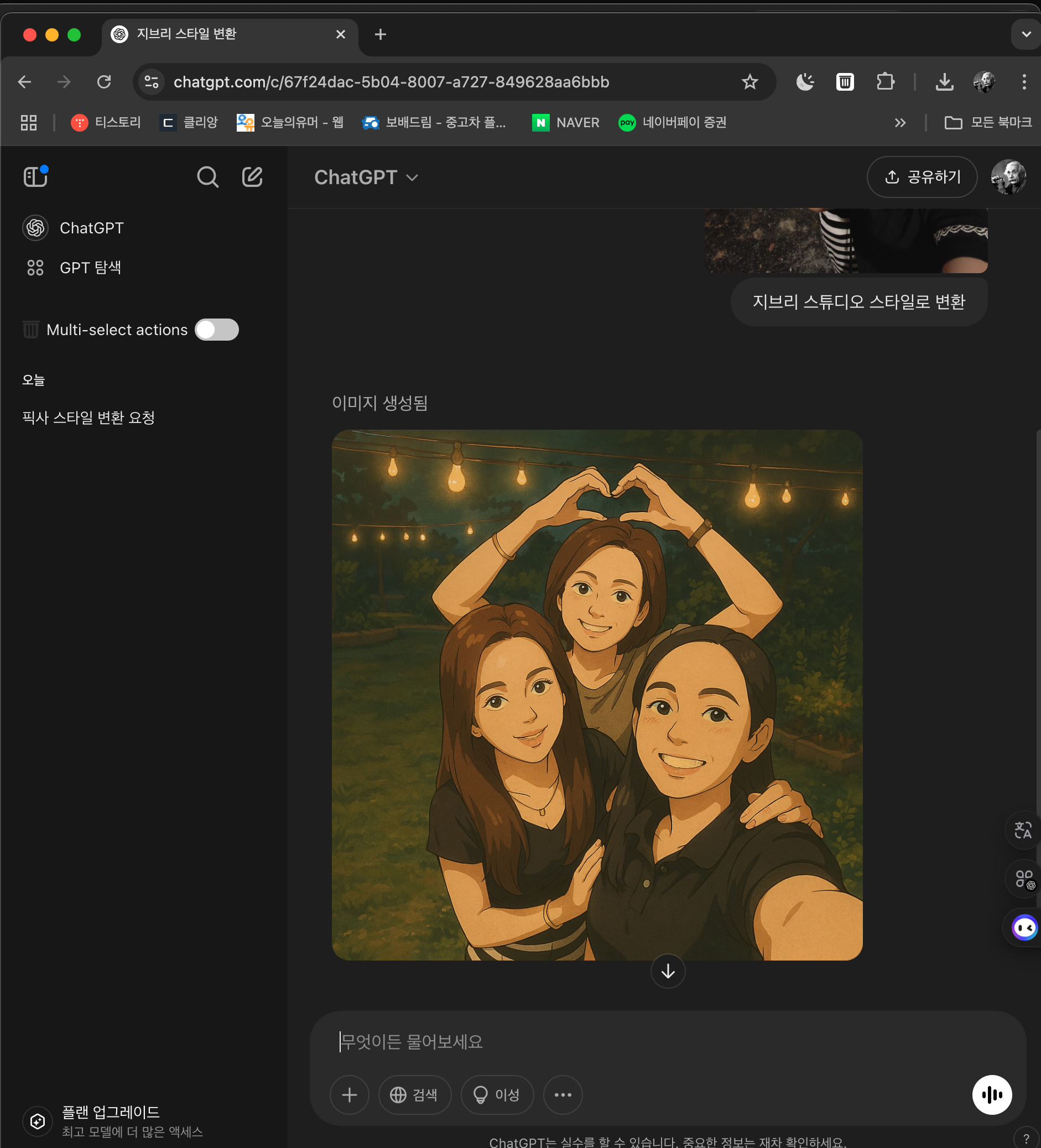Select the 지브리 스타일 변환 browser tab
The image size is (1041, 1148).
coord(230,35)
